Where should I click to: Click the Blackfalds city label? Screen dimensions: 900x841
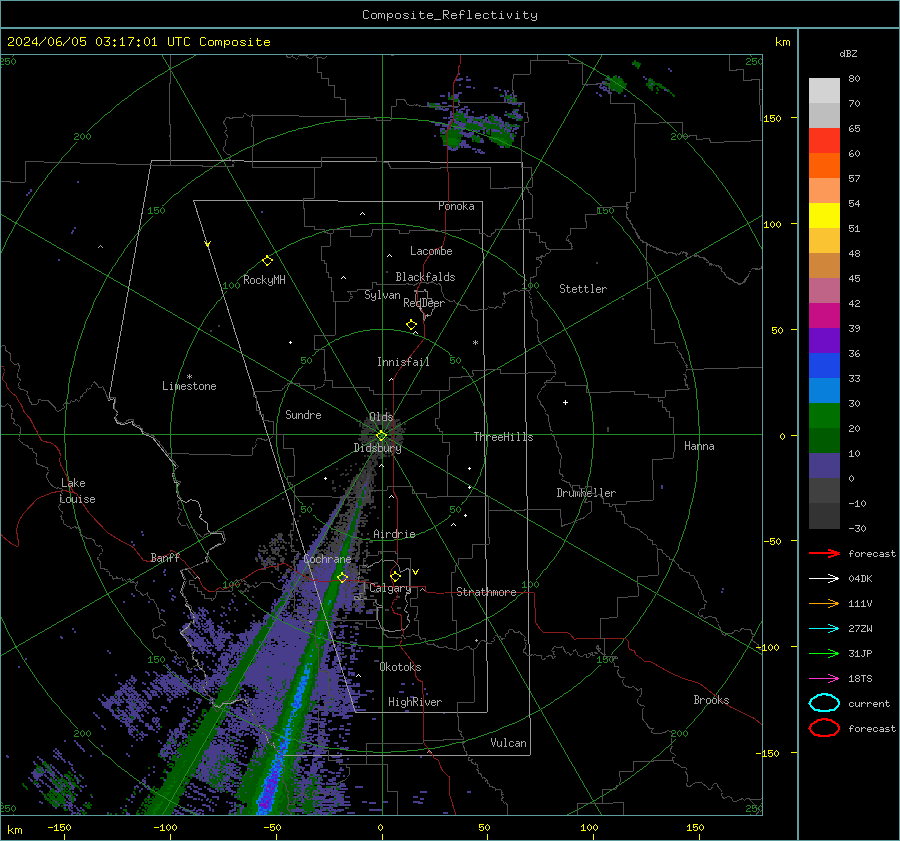(425, 277)
